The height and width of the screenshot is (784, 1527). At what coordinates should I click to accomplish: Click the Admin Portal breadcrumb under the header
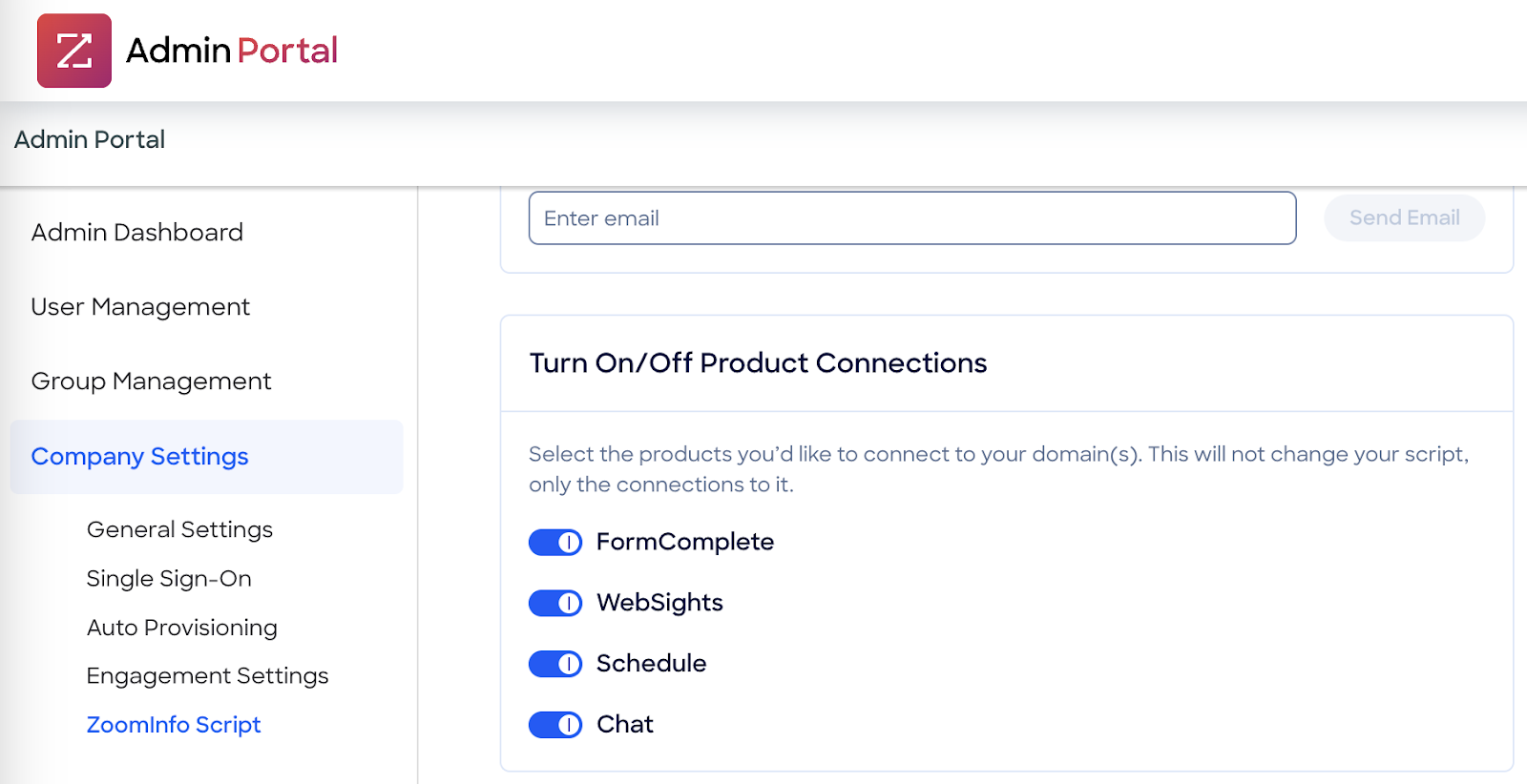coord(90,140)
